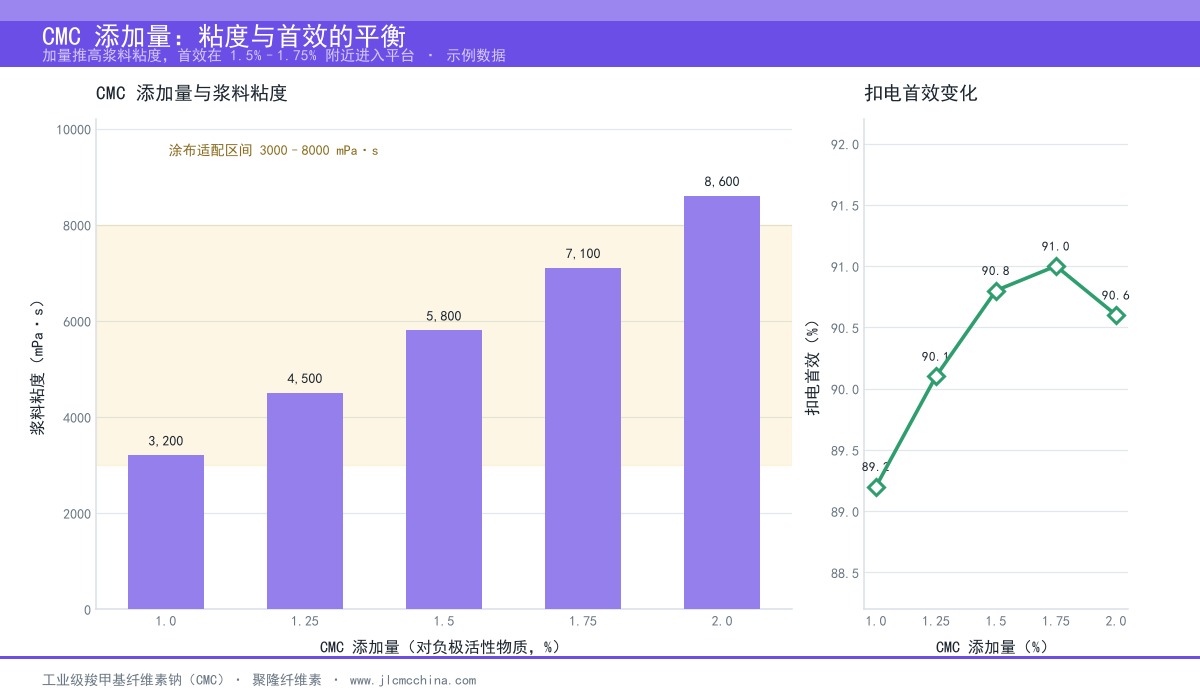This screenshot has height=700, width=1200.
Task: Click the data label '91.0'
Action: (1056, 247)
